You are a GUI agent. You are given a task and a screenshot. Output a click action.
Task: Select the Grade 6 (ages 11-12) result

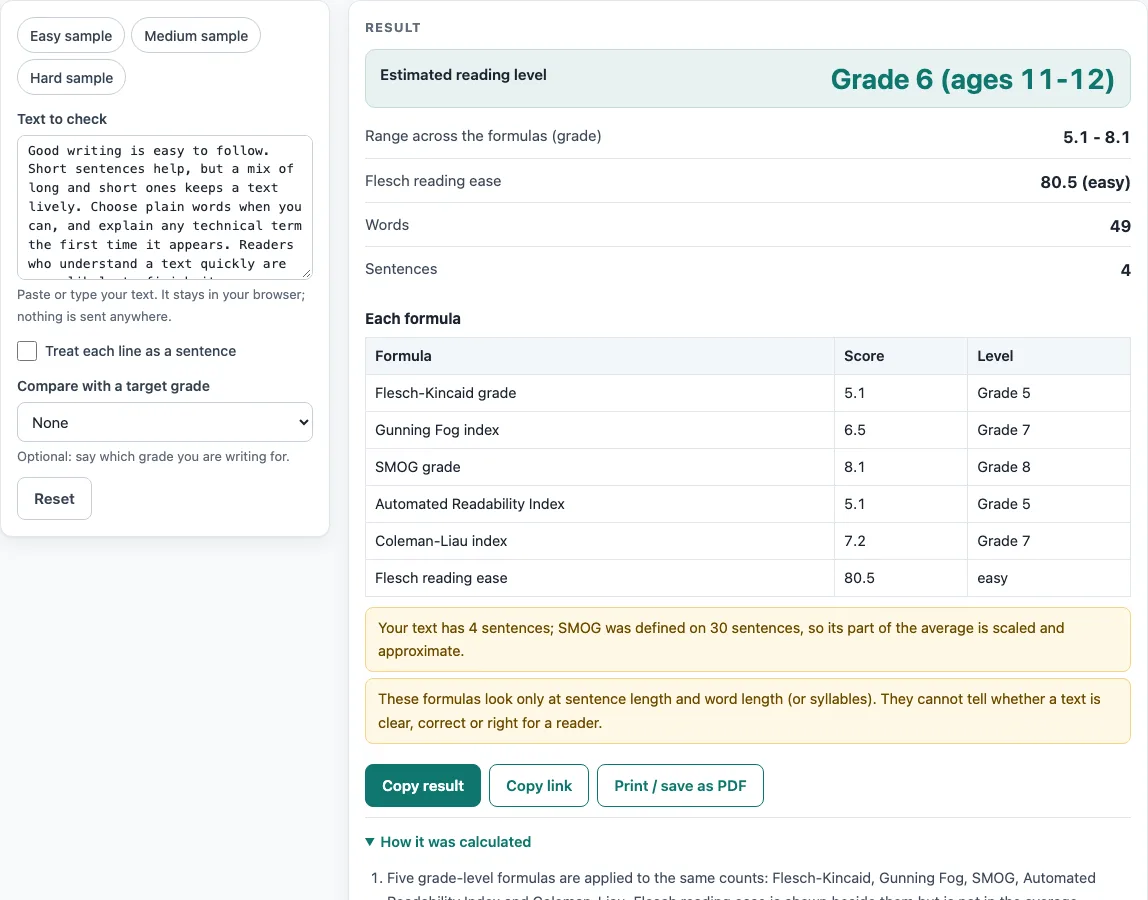972,79
